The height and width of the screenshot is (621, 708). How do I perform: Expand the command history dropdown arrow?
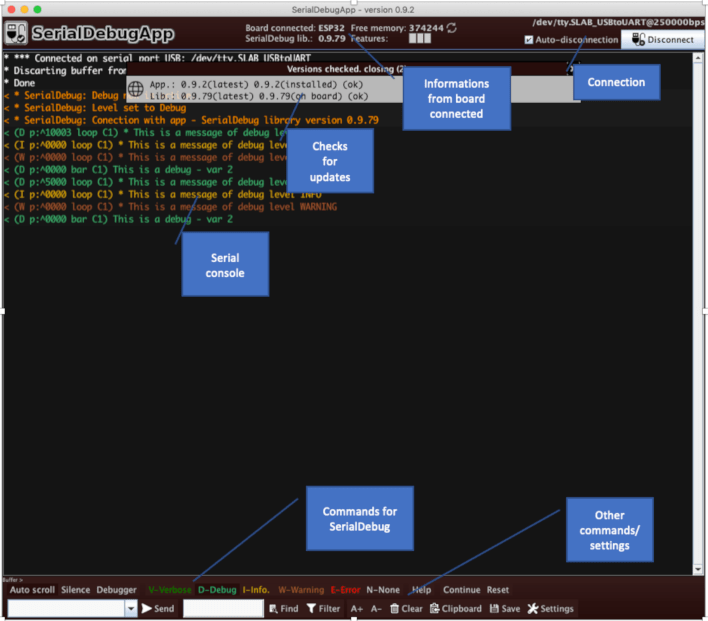point(130,608)
